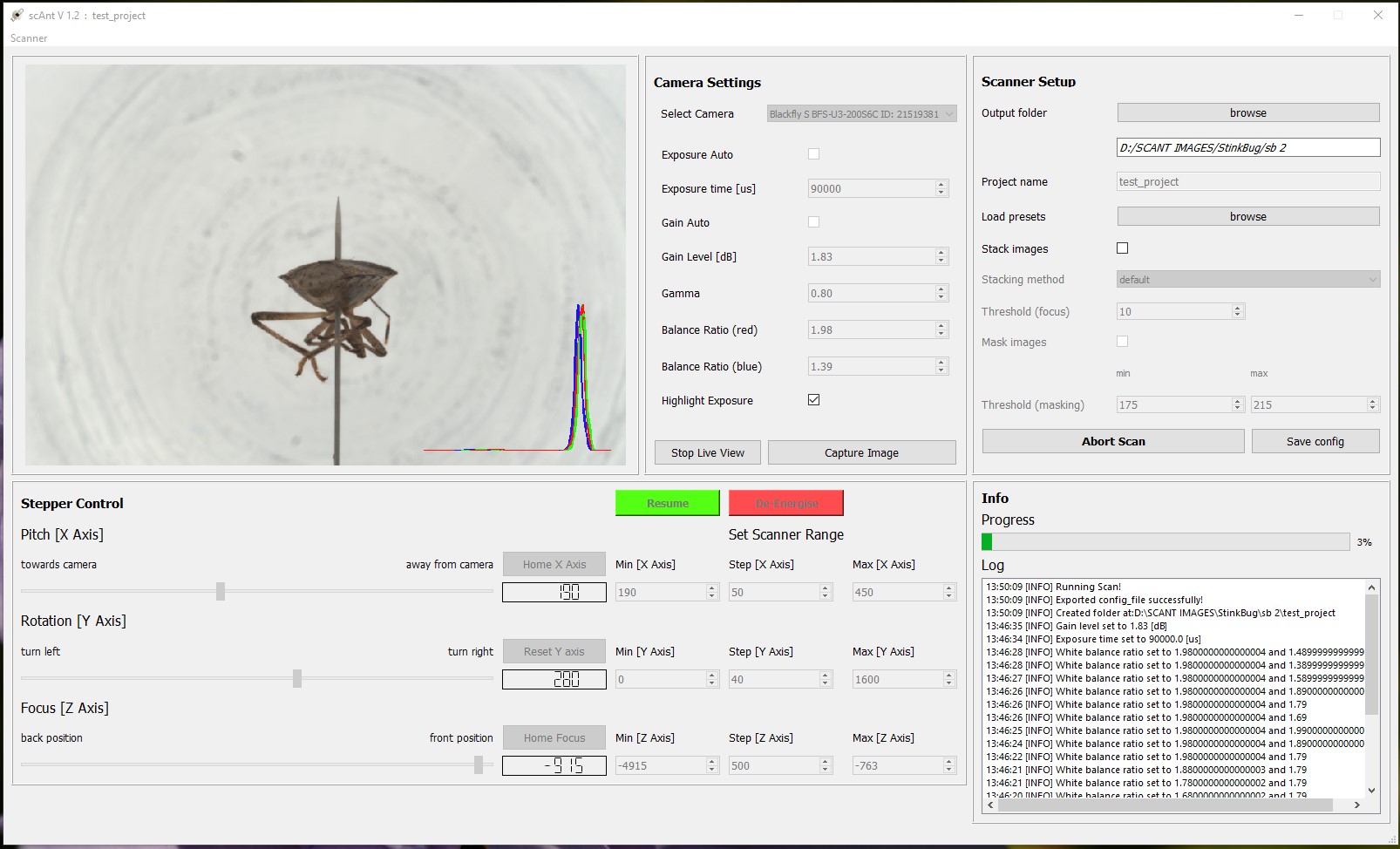Open the Stacking method dropdown
Screen dimensions: 1400x849
(x=1247, y=279)
